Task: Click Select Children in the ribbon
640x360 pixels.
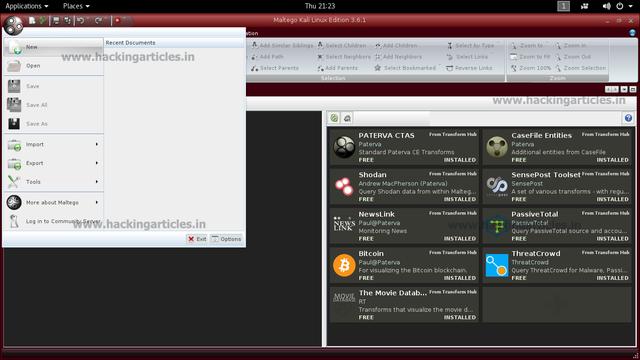Action: point(342,46)
